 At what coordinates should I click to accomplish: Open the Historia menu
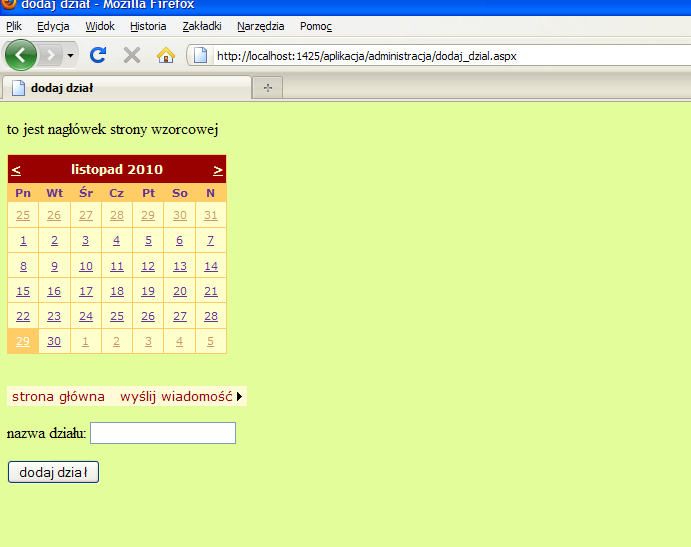(148, 26)
